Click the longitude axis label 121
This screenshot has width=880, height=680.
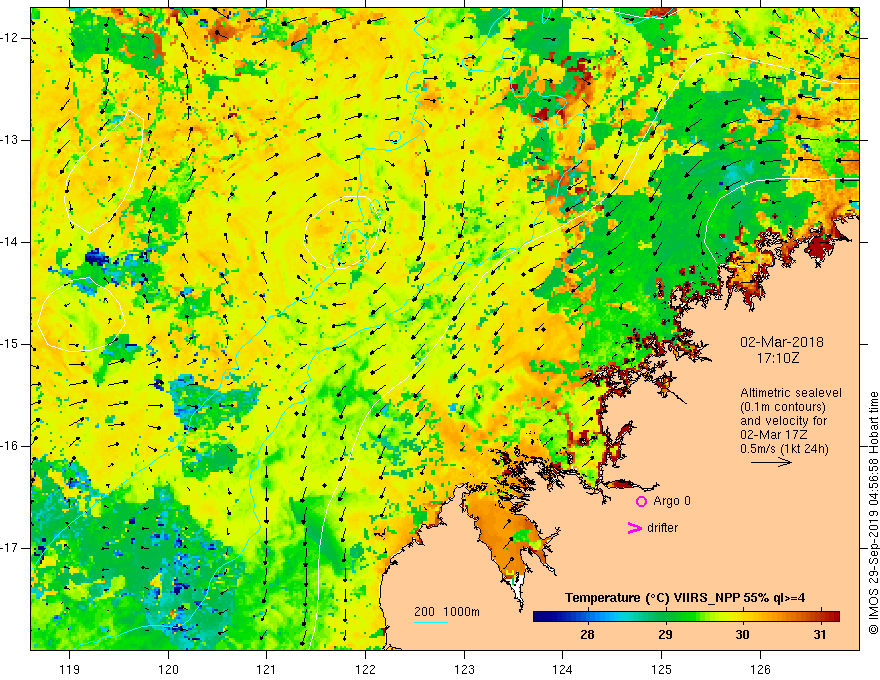(x=267, y=669)
